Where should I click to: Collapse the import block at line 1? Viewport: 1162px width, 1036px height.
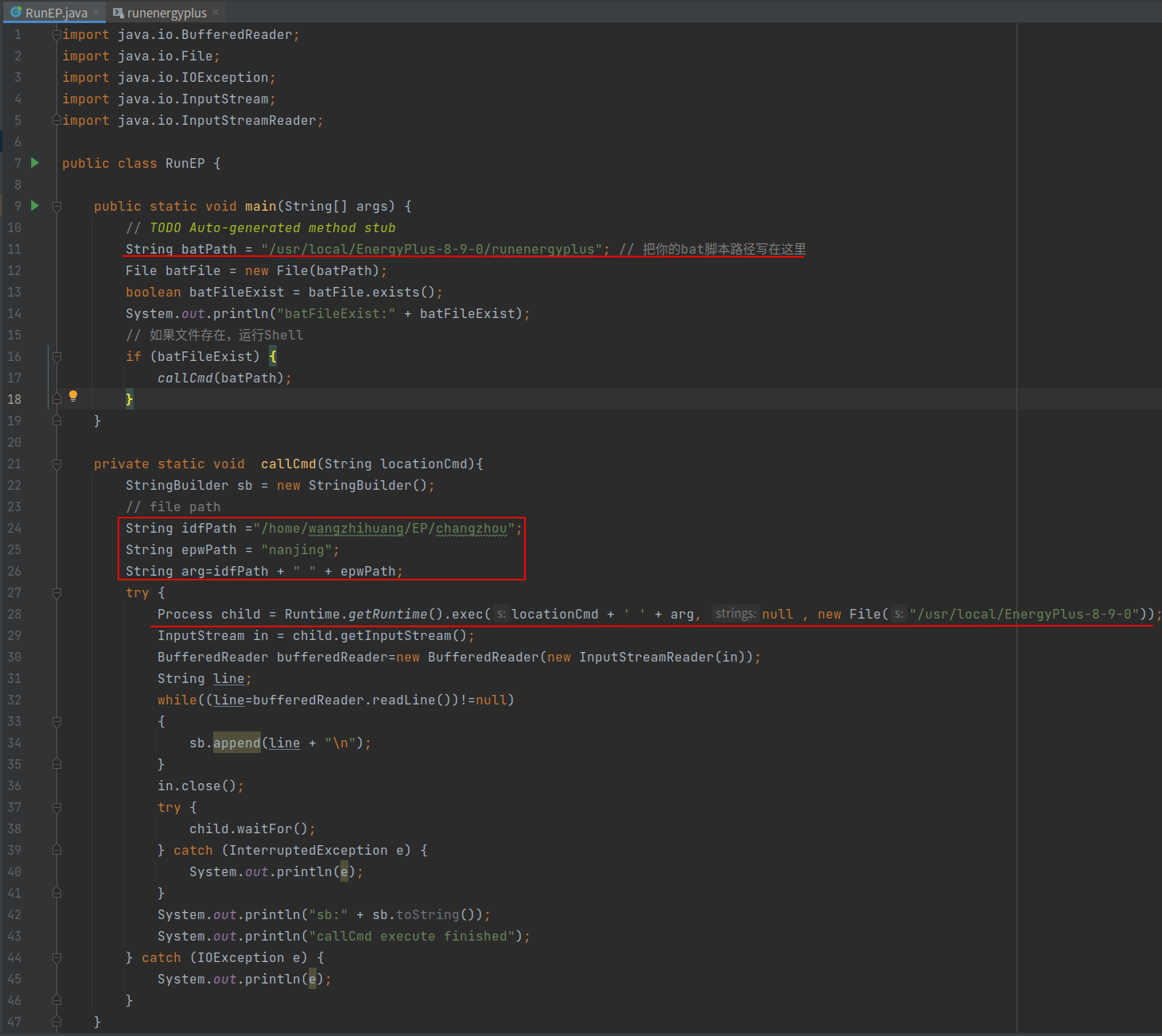click(56, 35)
